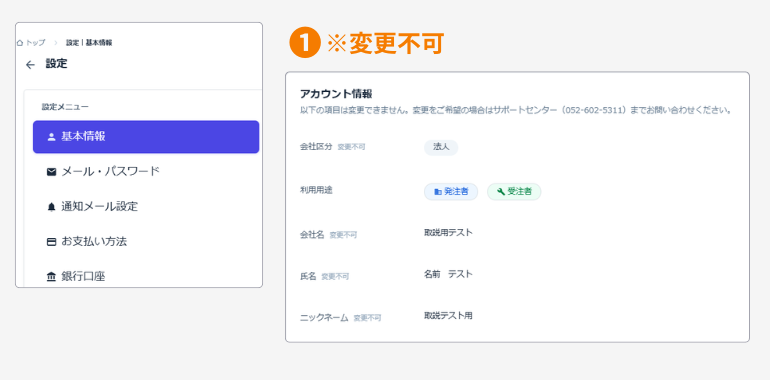Click the home icon in breadcrumb

(x=20, y=43)
